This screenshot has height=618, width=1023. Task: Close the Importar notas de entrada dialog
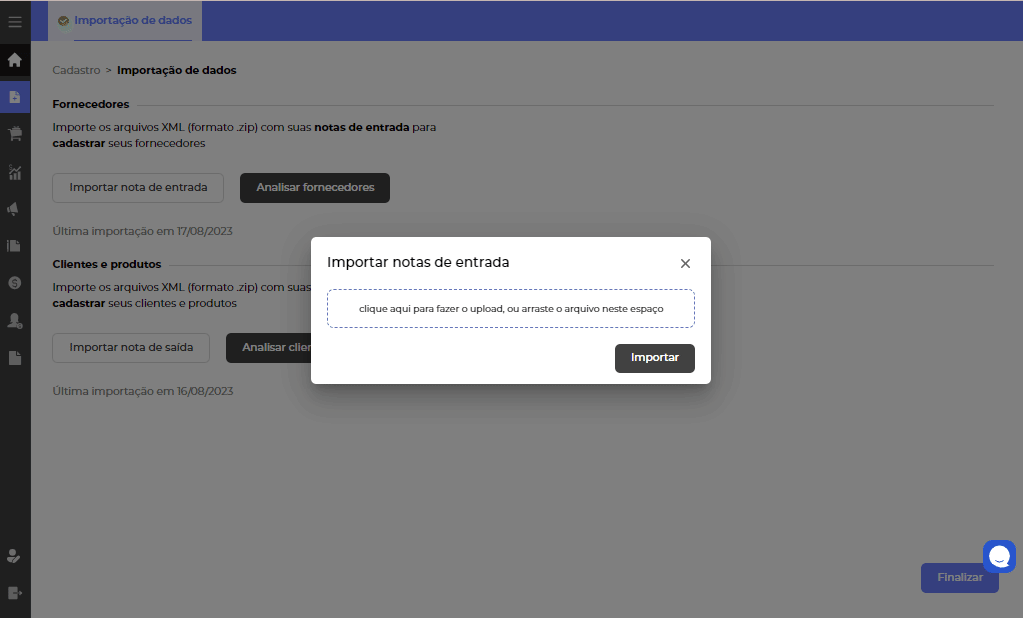tap(685, 263)
